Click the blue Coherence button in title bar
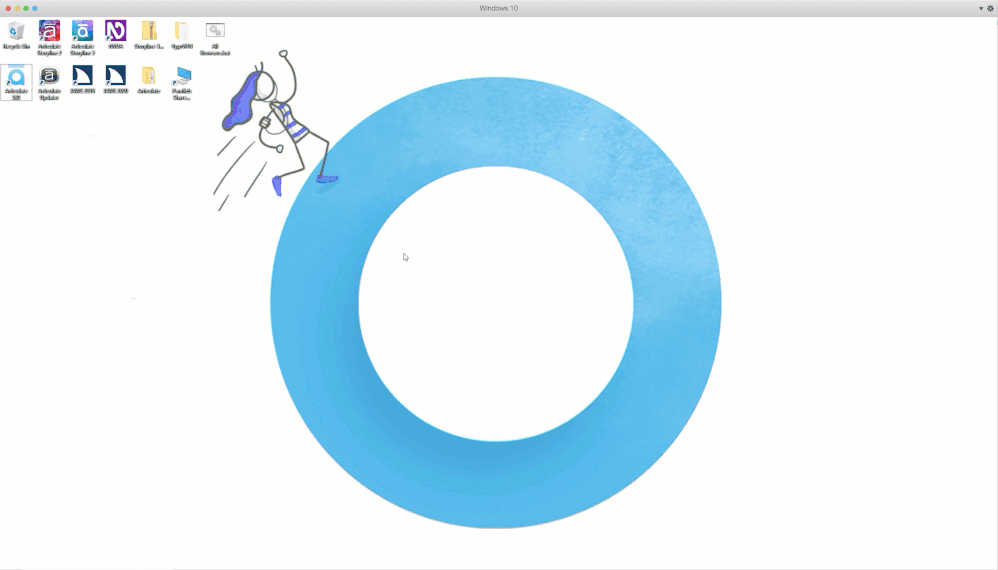998x570 pixels. 35,8
